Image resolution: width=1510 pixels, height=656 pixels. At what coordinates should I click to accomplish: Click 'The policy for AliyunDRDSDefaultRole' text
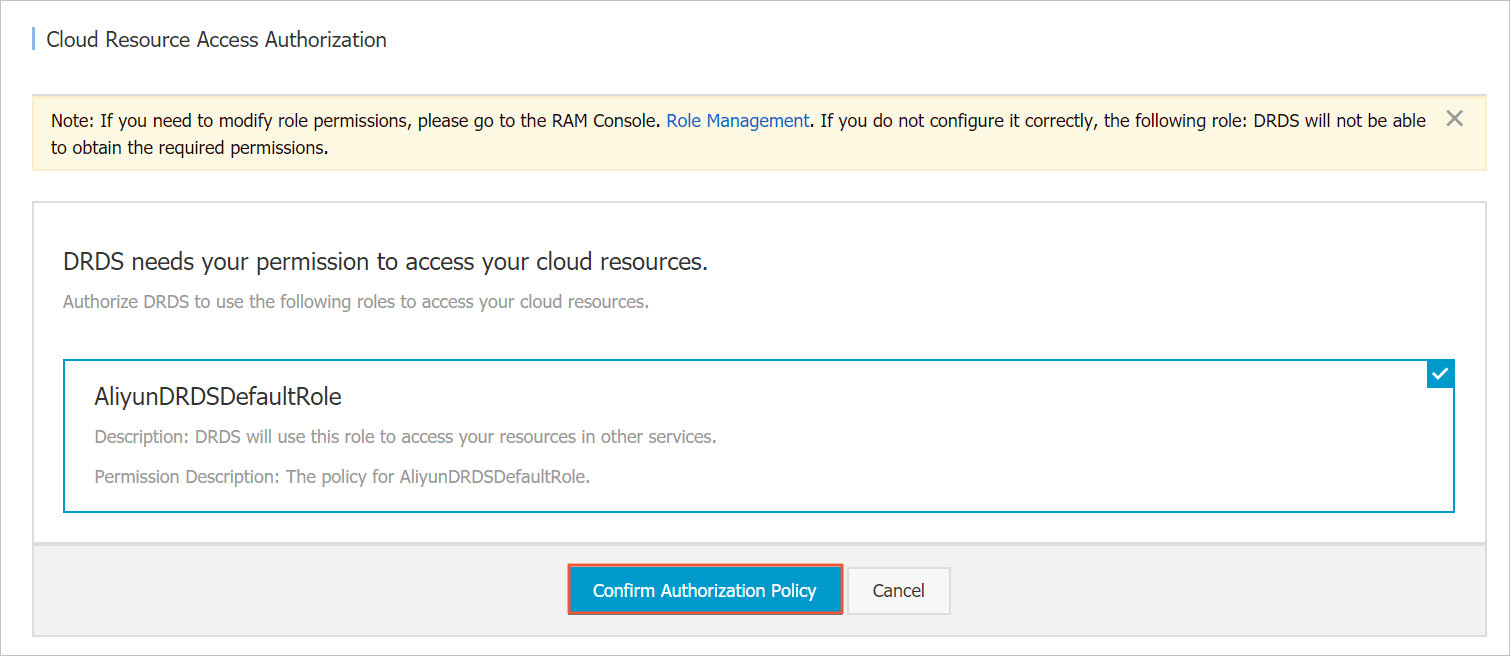tap(438, 477)
